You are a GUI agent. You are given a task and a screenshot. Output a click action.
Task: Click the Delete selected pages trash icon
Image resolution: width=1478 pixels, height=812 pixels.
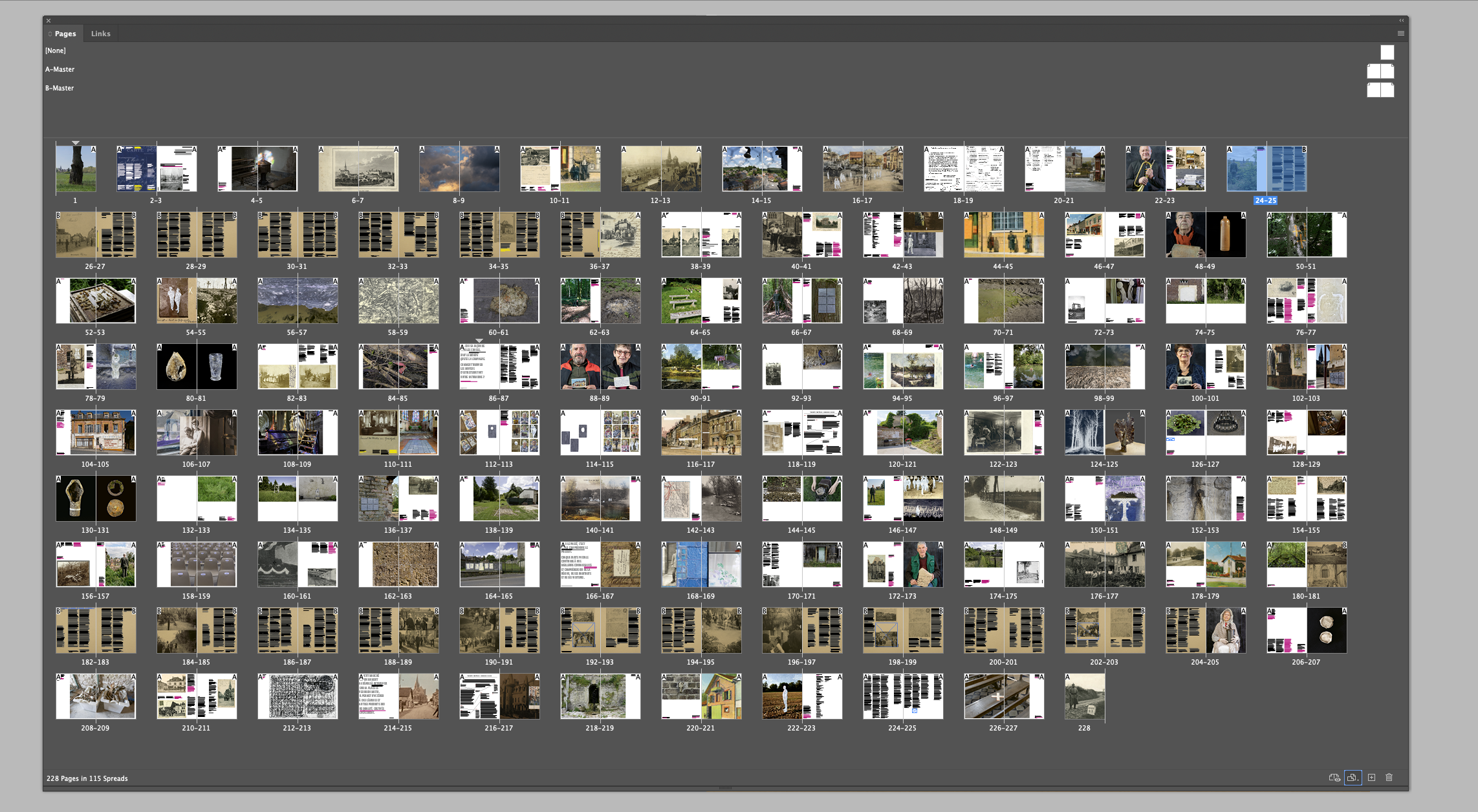point(1389,778)
